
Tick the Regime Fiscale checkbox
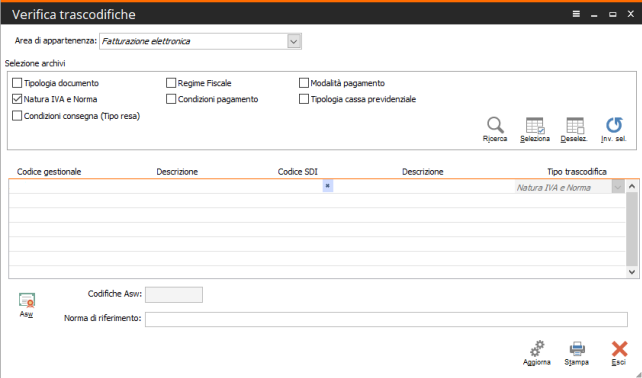[171, 83]
